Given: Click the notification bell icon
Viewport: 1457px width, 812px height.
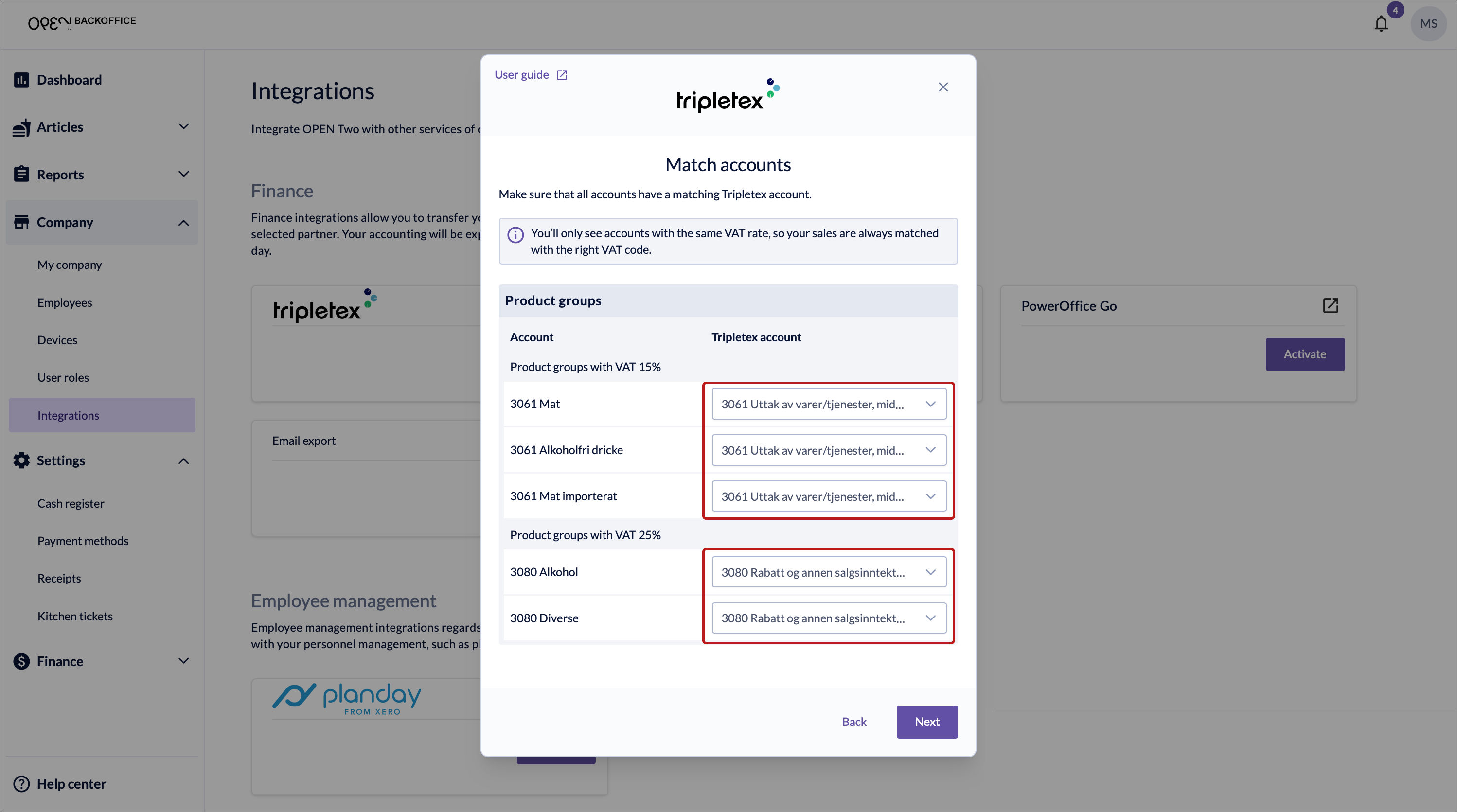Looking at the screenshot, I should (1381, 24).
